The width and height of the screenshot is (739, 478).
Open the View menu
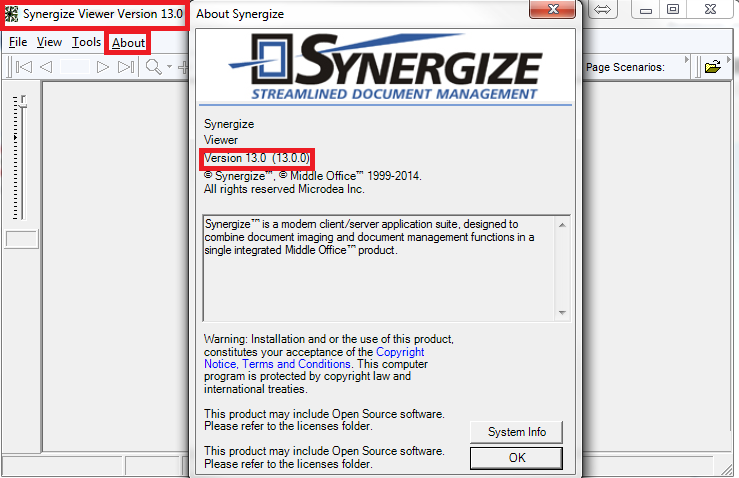49,42
